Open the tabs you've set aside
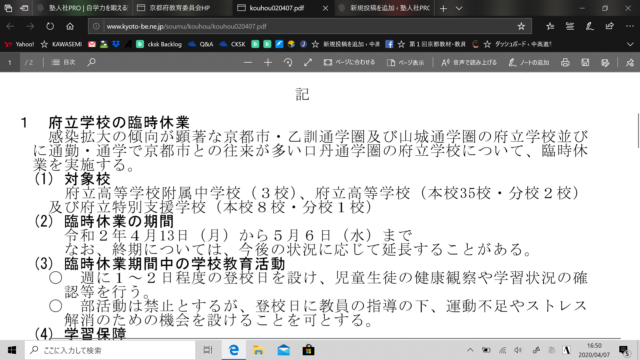 (x=8, y=8)
